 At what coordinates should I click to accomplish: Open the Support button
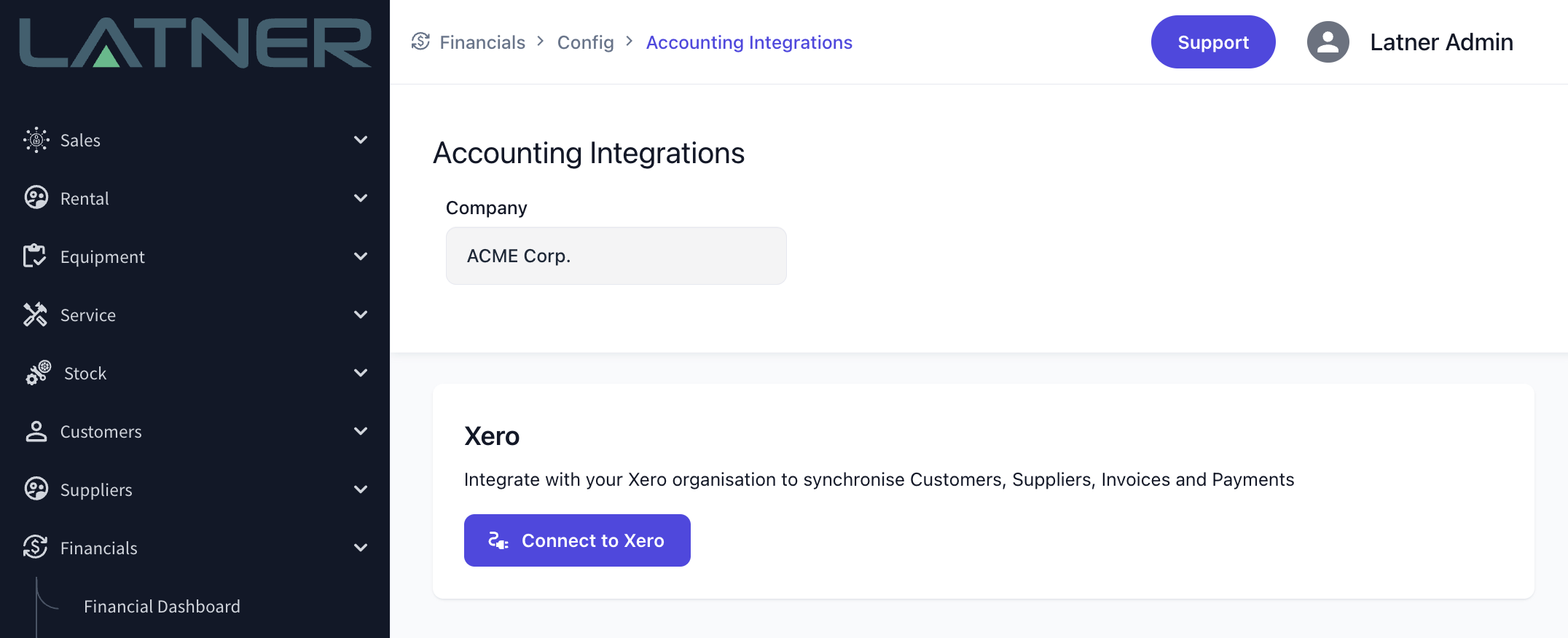coord(1213,42)
